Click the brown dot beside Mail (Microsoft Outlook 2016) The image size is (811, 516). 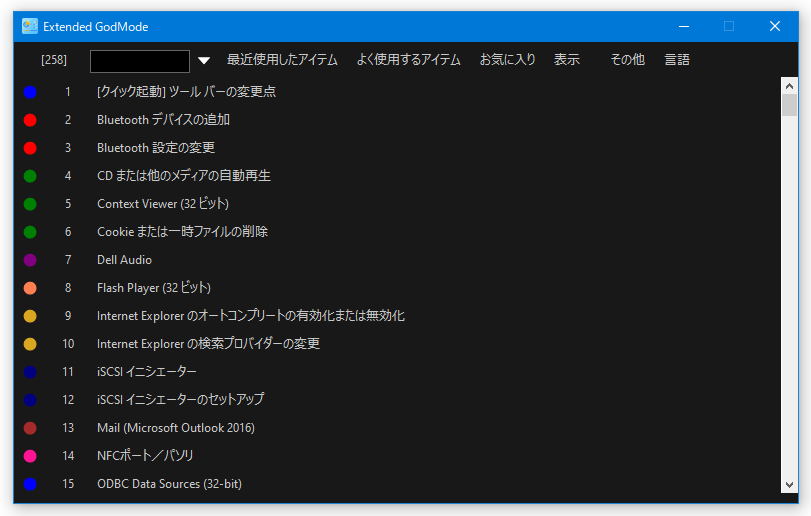coord(30,428)
